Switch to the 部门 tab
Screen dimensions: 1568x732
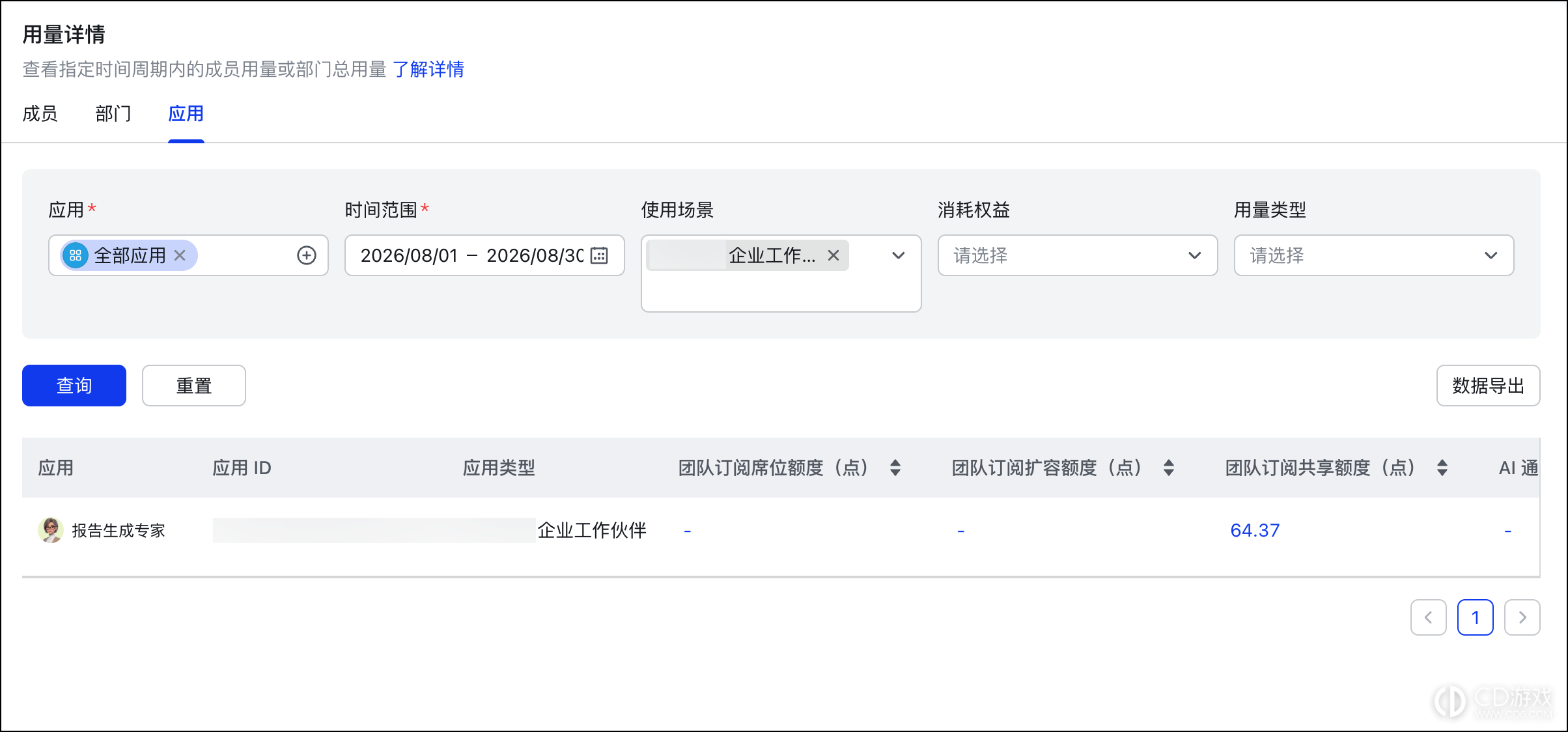pyautogui.click(x=113, y=114)
